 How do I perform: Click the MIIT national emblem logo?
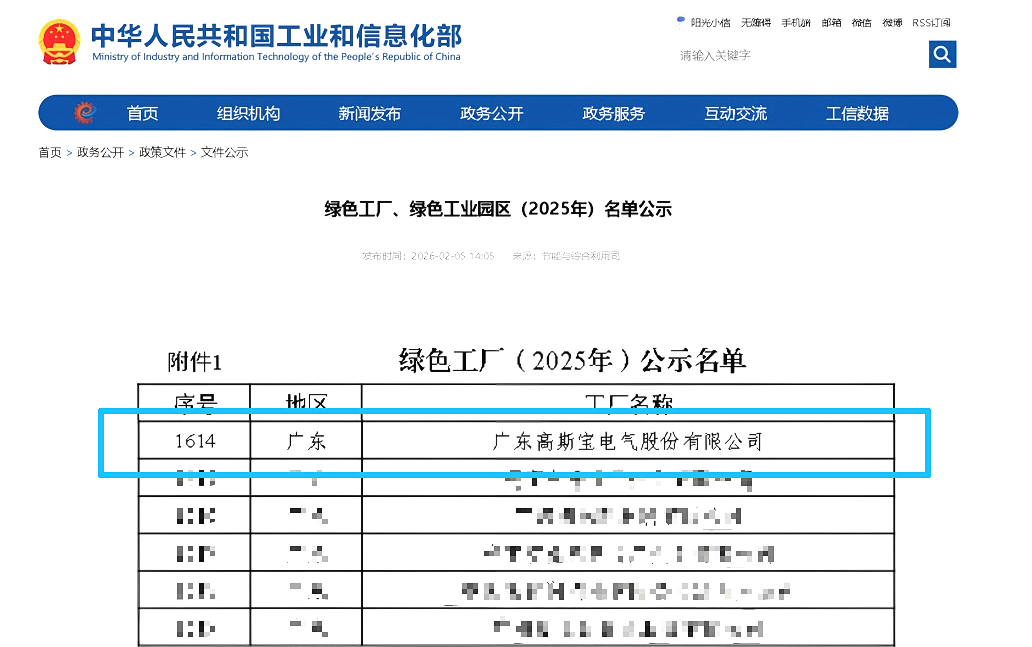(58, 42)
